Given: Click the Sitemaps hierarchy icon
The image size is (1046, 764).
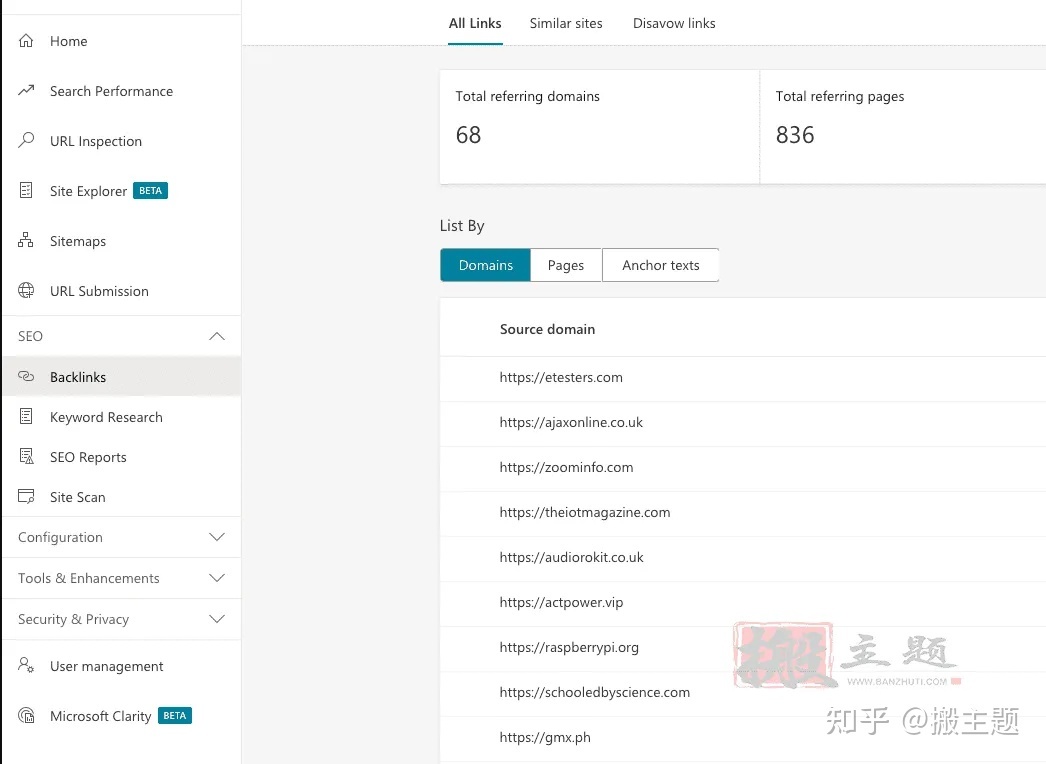Looking at the screenshot, I should coord(27,241).
